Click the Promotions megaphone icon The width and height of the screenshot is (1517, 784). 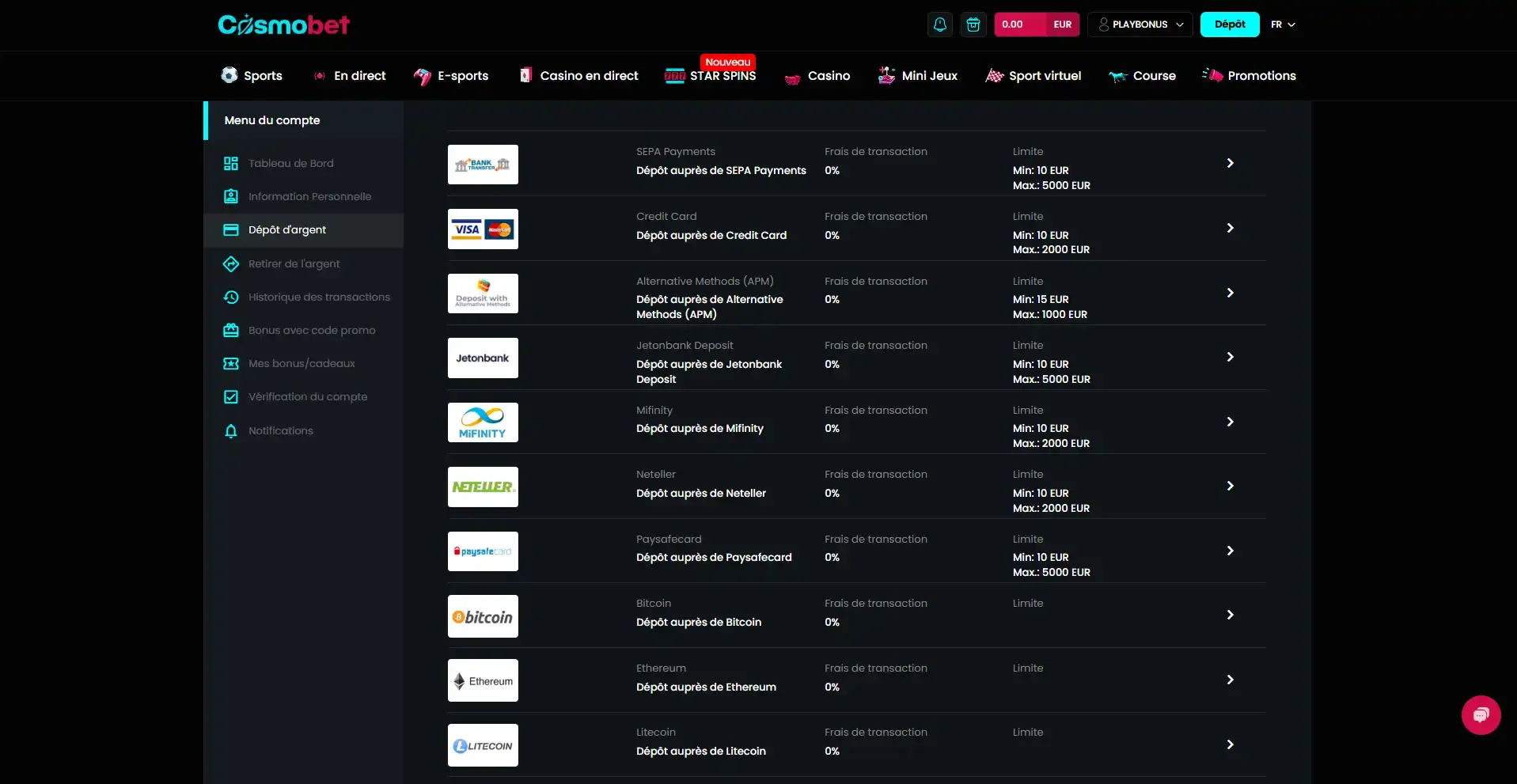coord(1212,74)
